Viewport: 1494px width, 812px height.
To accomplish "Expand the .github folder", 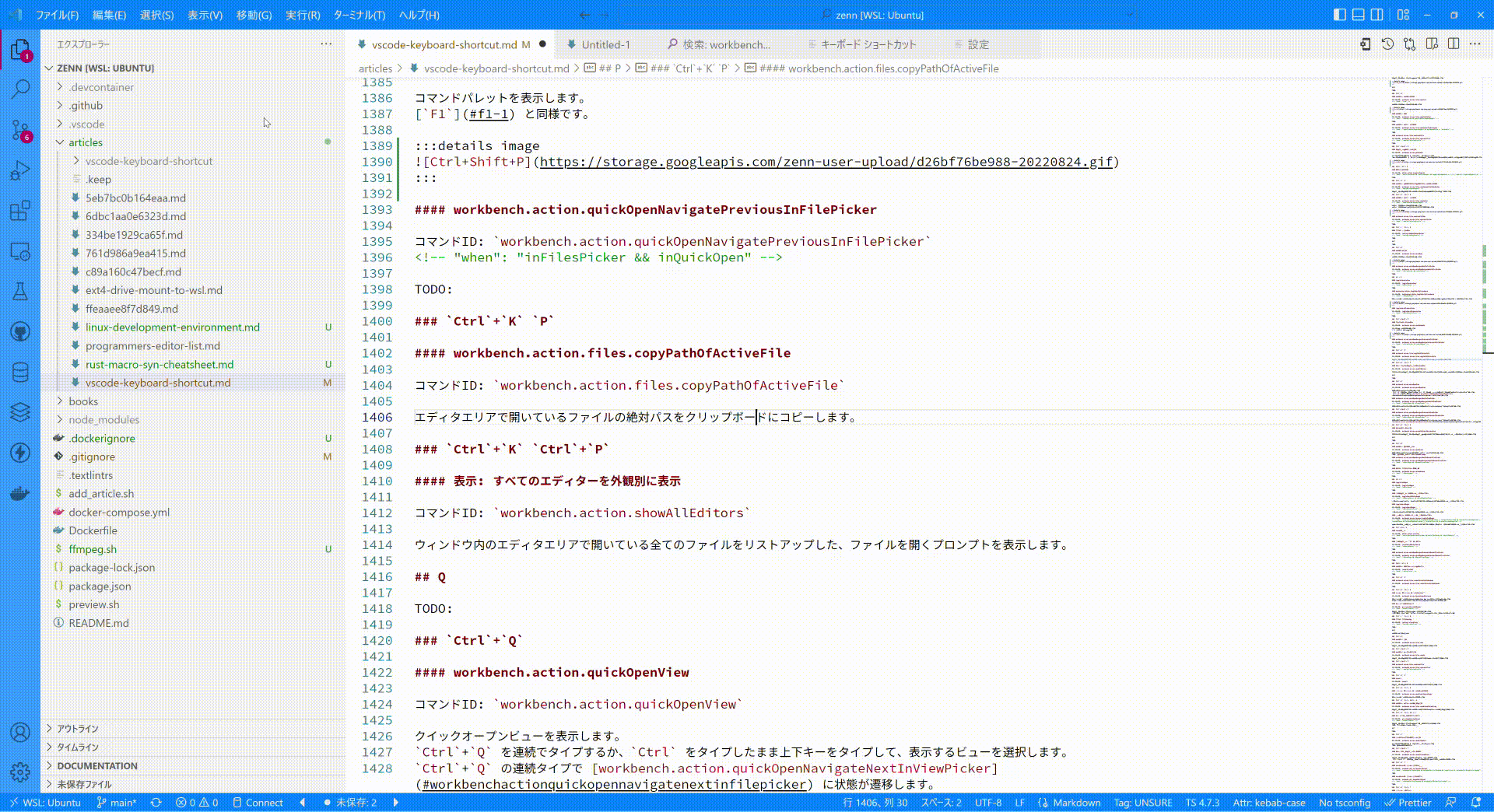I will 193,106.
